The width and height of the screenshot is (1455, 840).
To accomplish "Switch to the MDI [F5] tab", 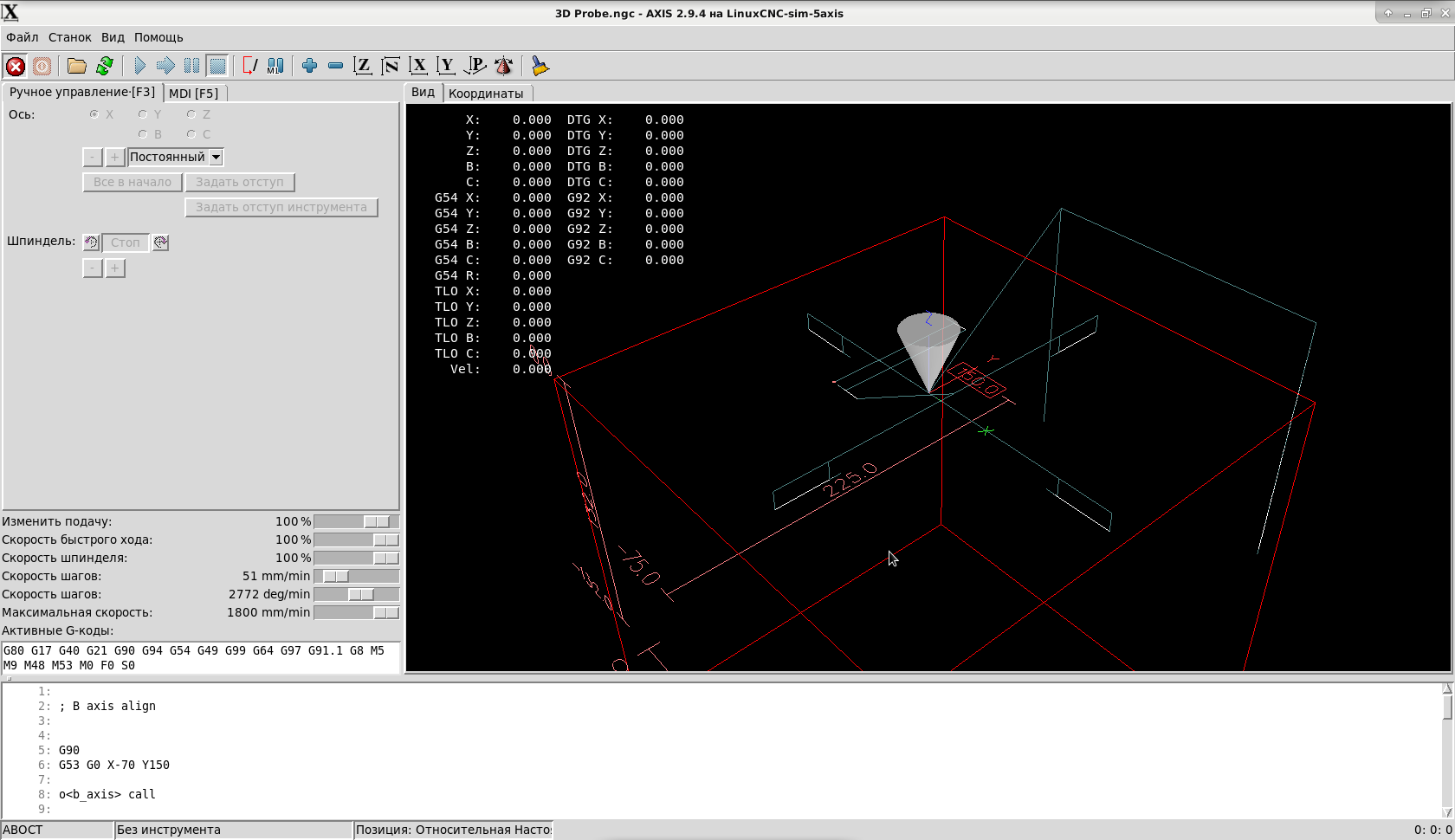I will point(193,94).
